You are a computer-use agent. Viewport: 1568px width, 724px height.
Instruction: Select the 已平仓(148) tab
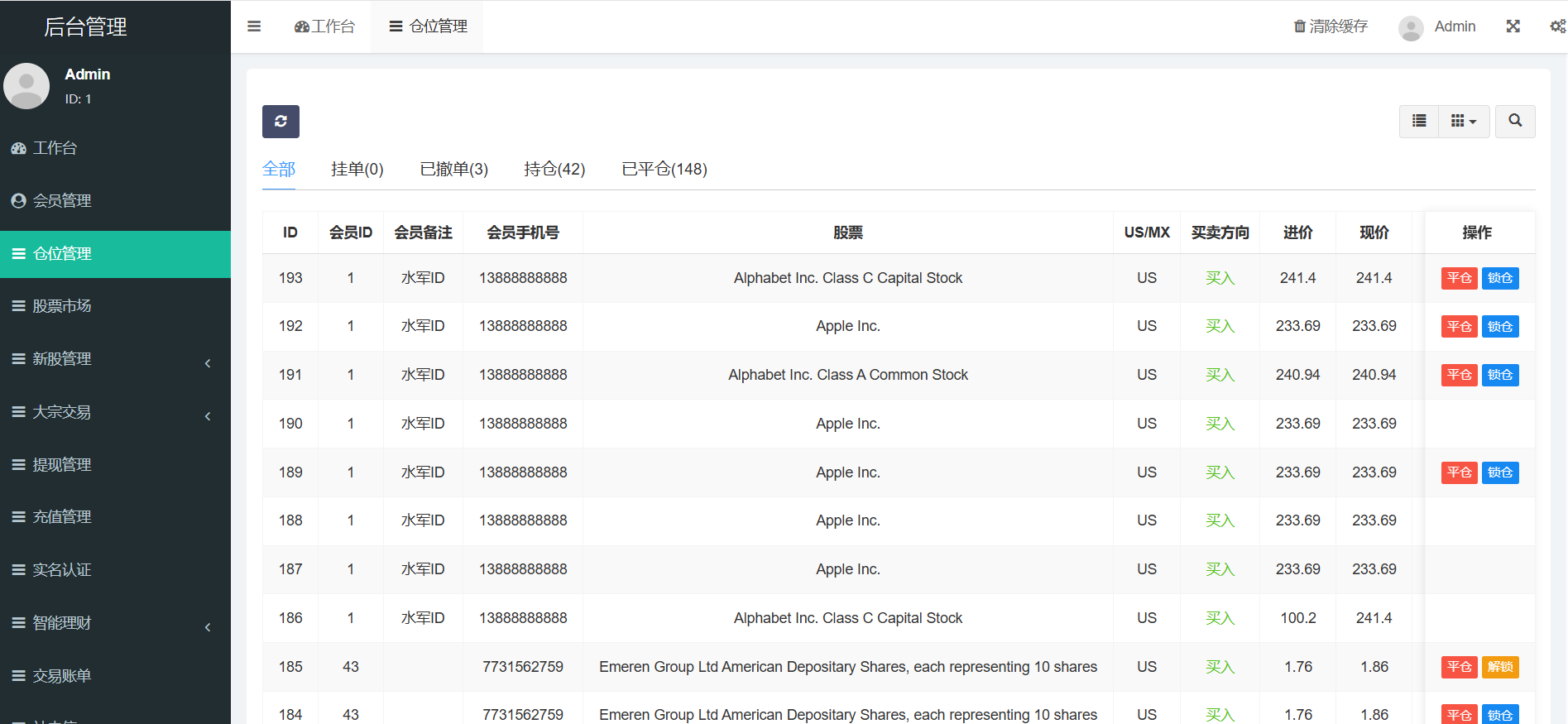664,170
